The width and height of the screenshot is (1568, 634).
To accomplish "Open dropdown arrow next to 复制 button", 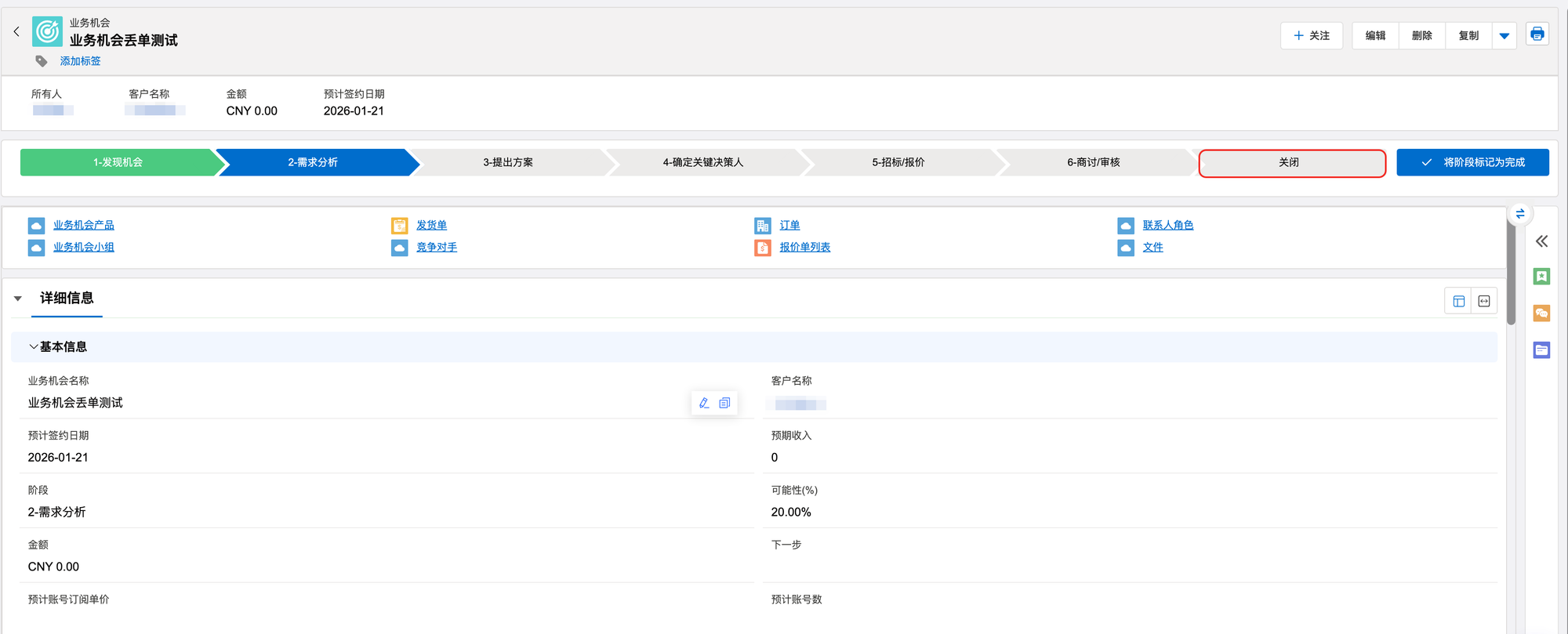I will [x=1504, y=35].
